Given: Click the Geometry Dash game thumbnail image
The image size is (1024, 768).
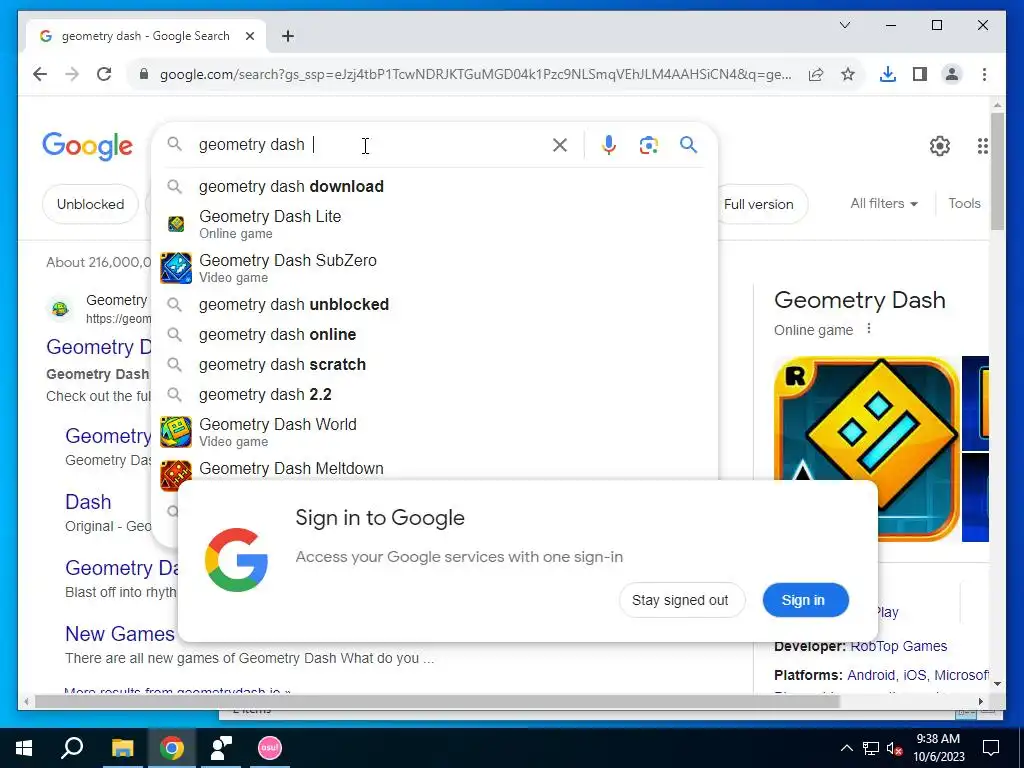Looking at the screenshot, I should (867, 449).
